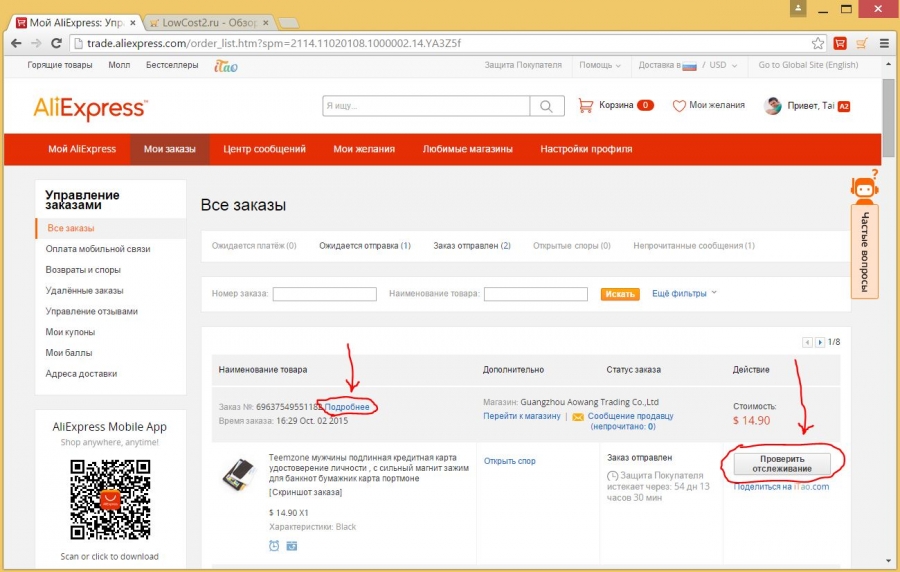
Task: Open Мой AliExpress menu item
Action: tap(82, 149)
